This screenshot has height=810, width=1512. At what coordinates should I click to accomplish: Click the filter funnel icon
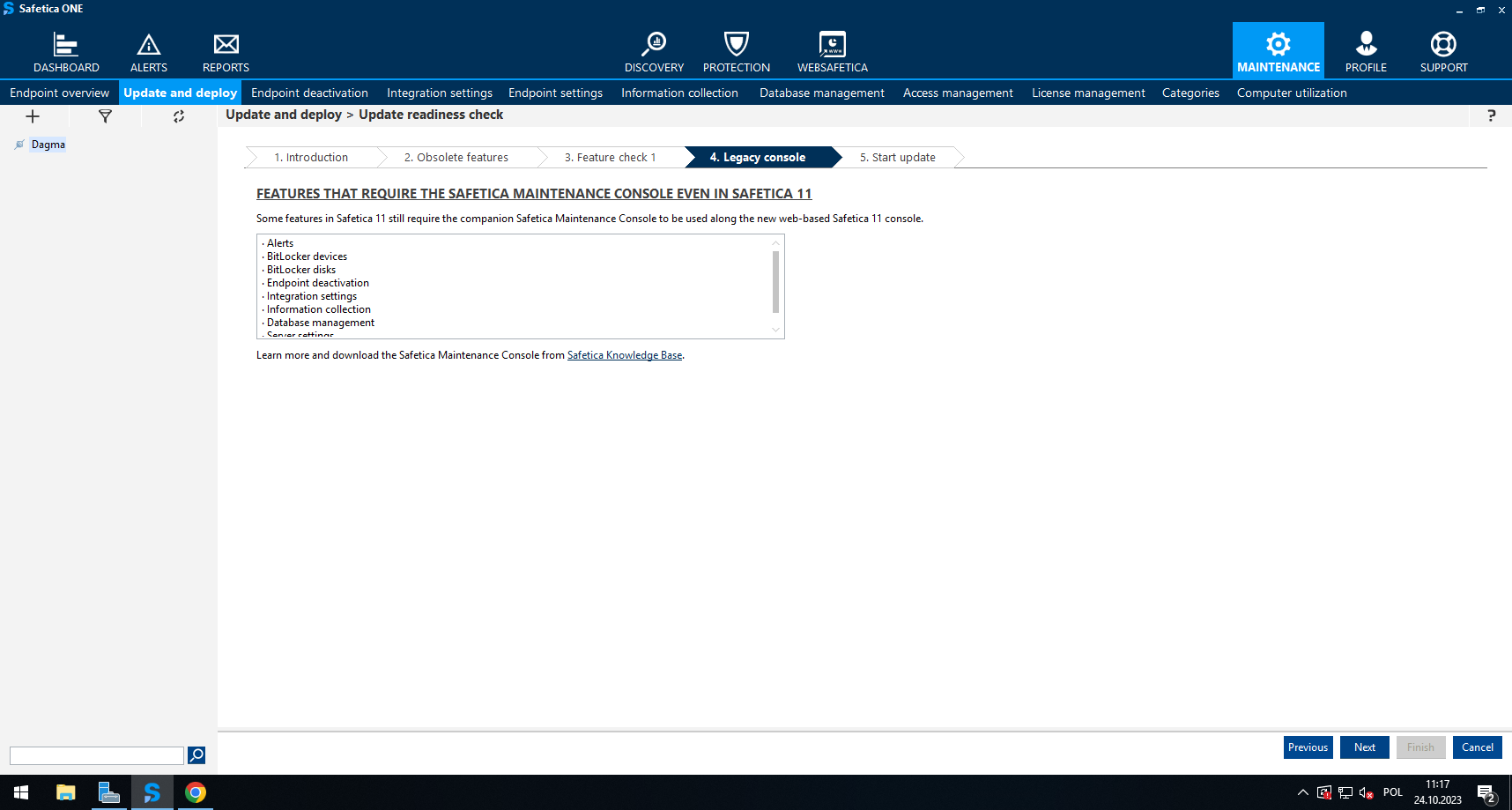[x=105, y=116]
